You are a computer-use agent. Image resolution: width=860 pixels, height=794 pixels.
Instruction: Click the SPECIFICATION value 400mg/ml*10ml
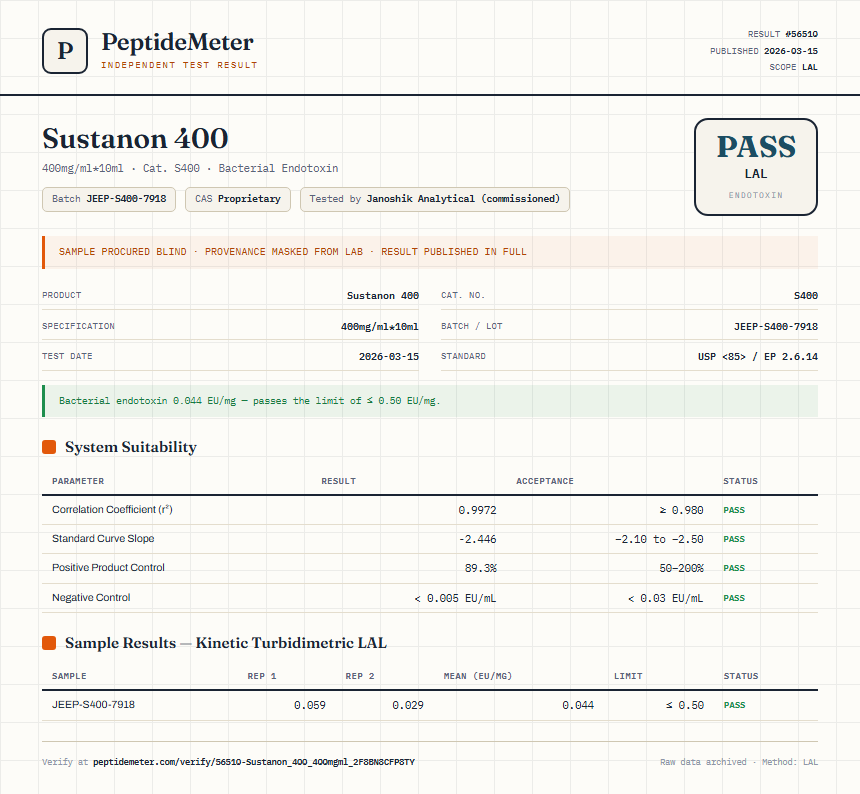click(x=380, y=326)
